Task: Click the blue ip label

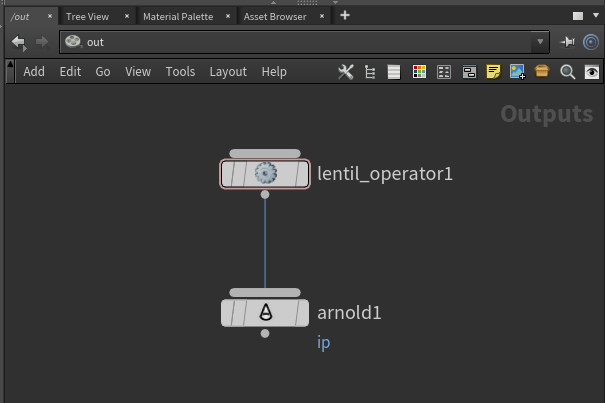Action: 323,343
